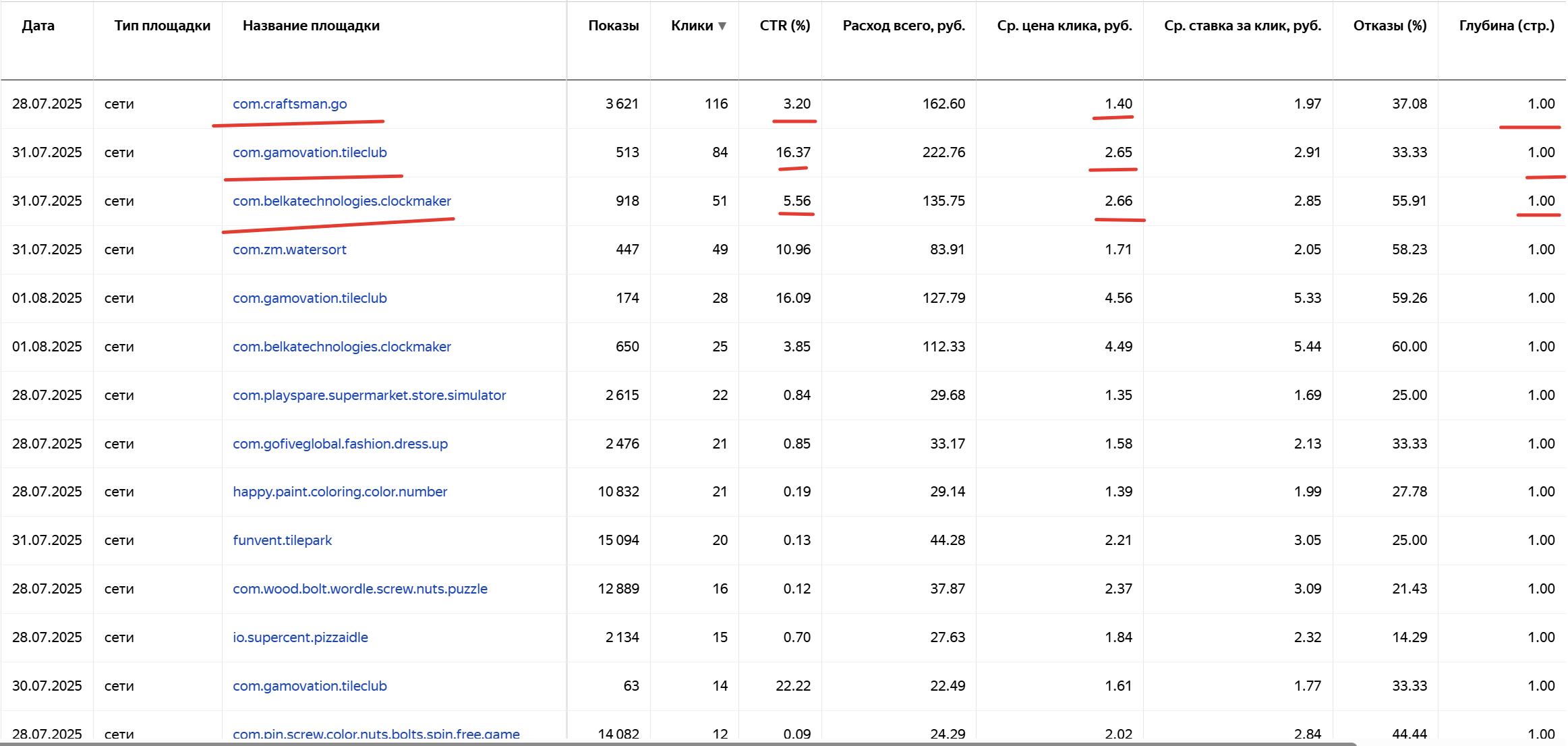The width and height of the screenshot is (1568, 746).
Task: Open the io.supercent.pizzaidle link
Action: pyautogui.click(x=300, y=637)
